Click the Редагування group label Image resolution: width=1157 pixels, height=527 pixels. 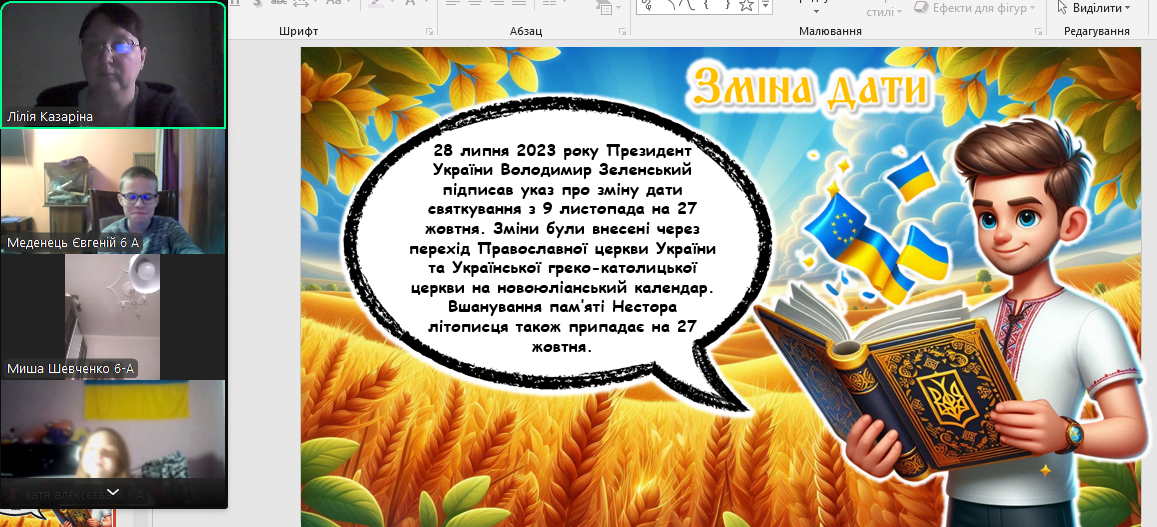tap(1096, 31)
